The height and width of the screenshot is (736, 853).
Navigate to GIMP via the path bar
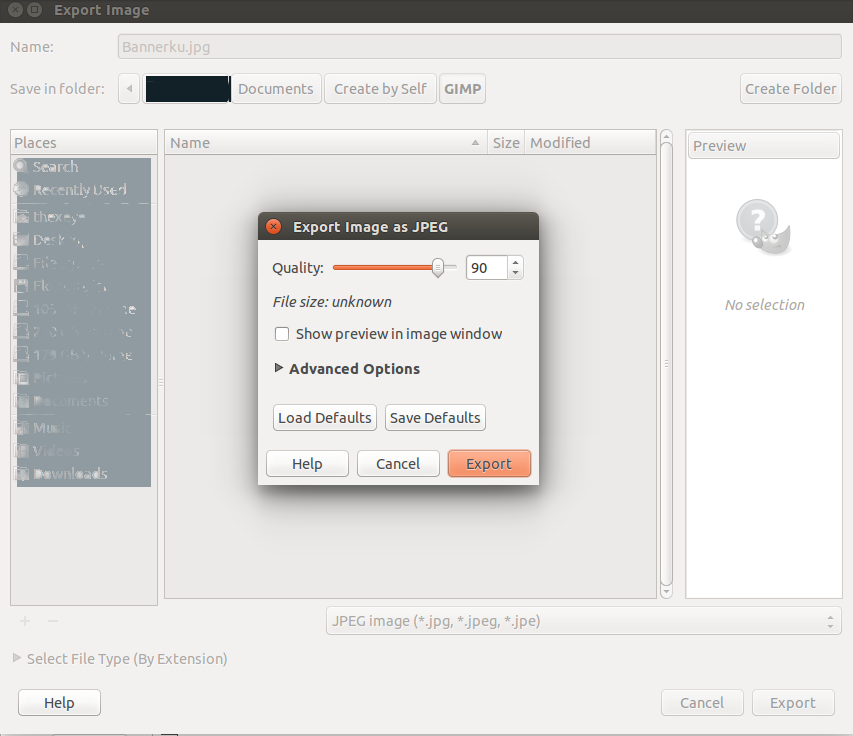[462, 88]
